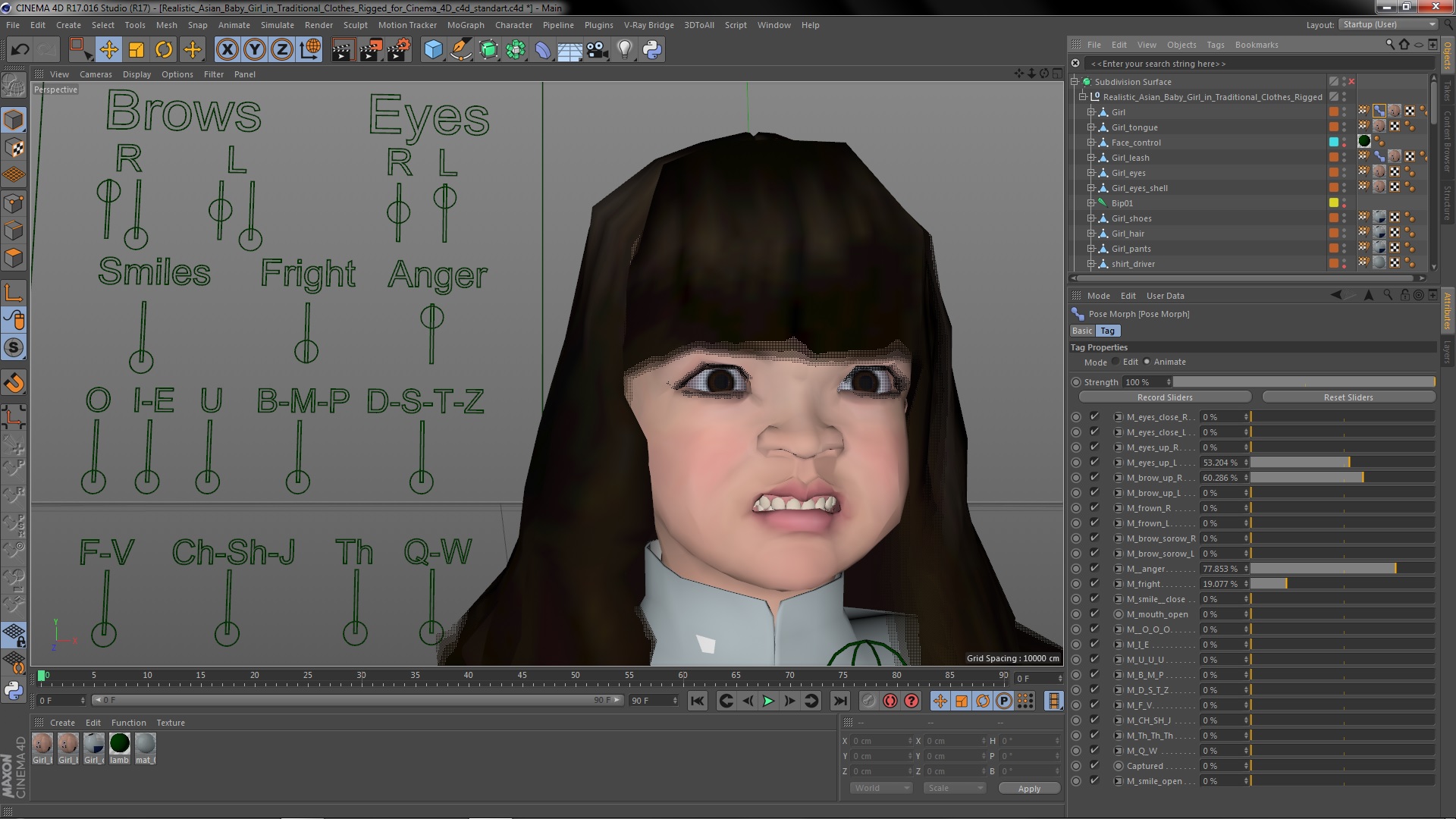
Task: Click the Strength 100 % value field
Action: (1147, 382)
